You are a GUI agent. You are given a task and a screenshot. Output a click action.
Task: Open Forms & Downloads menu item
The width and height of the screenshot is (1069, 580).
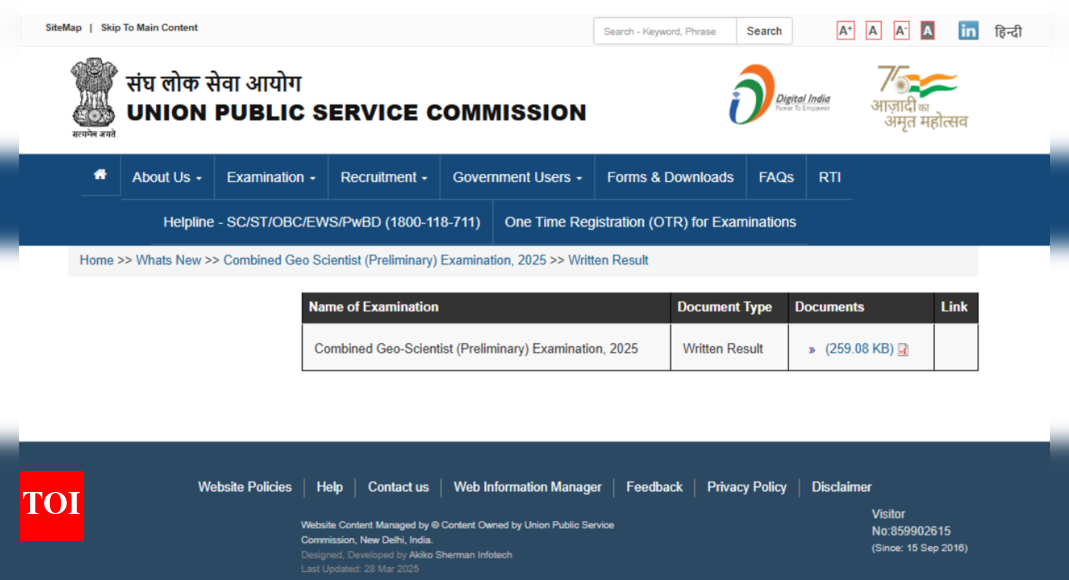pyautogui.click(x=670, y=177)
